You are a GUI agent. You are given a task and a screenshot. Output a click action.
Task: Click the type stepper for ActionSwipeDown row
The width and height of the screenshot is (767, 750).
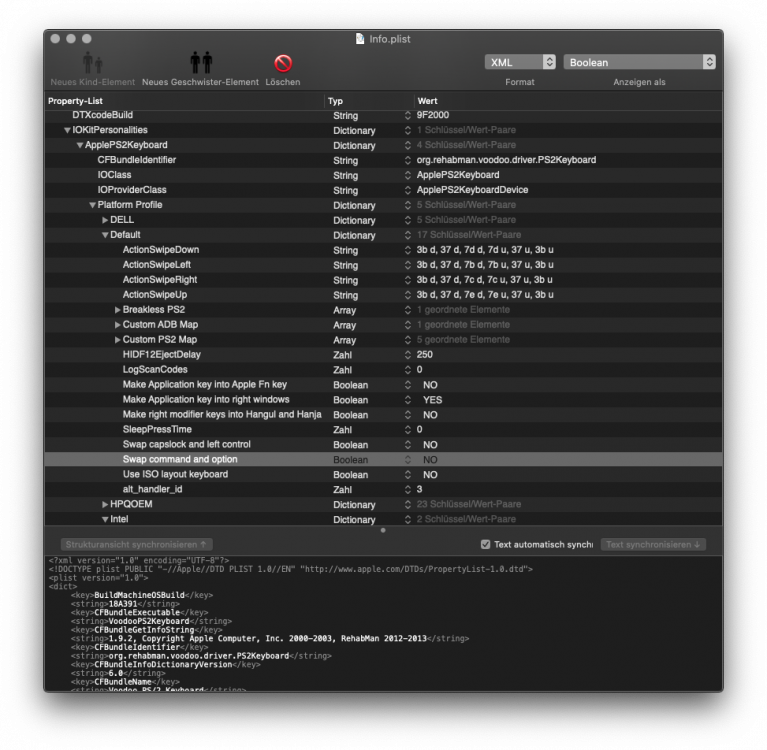(407, 250)
